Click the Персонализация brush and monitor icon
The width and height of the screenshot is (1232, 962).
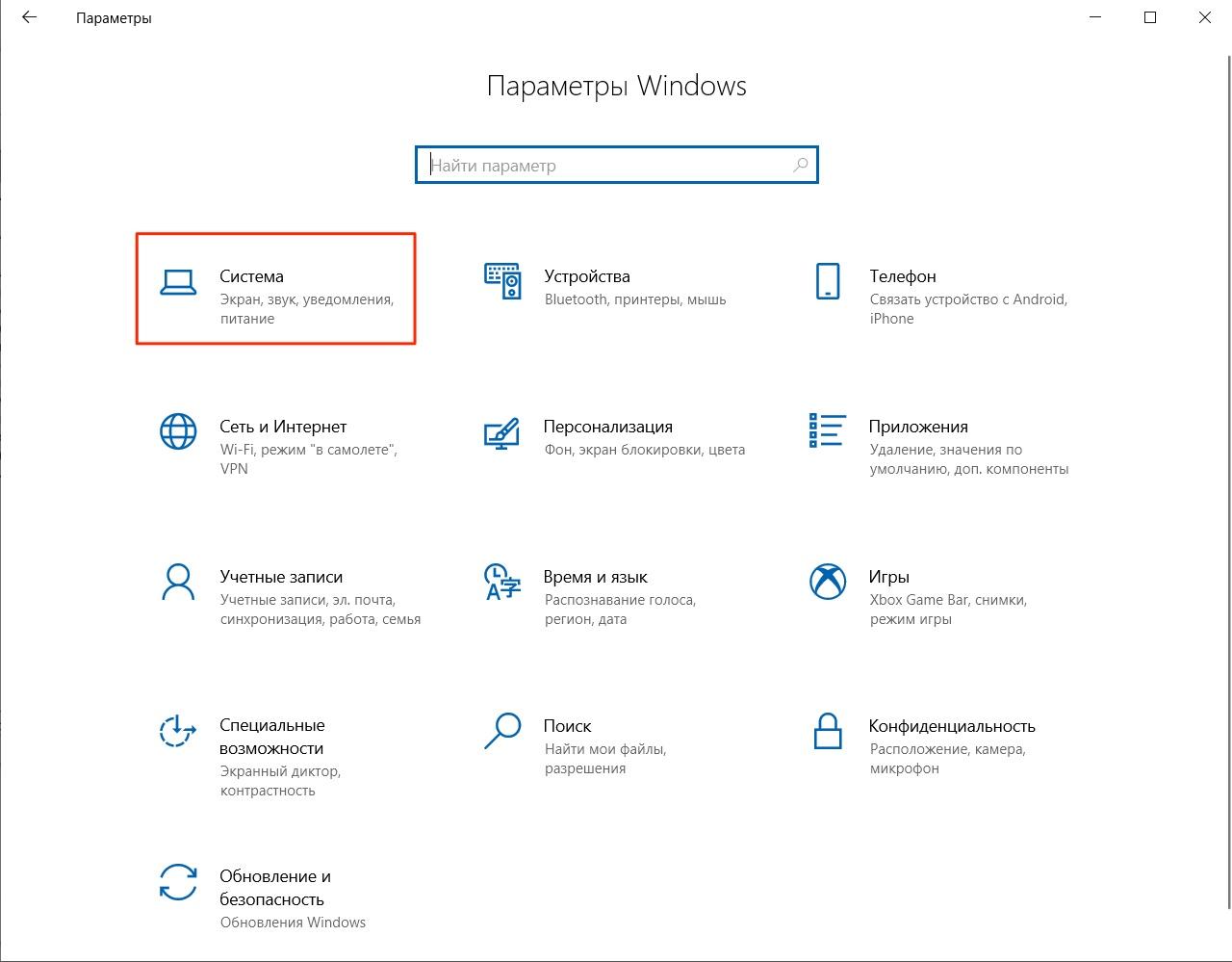tap(501, 432)
